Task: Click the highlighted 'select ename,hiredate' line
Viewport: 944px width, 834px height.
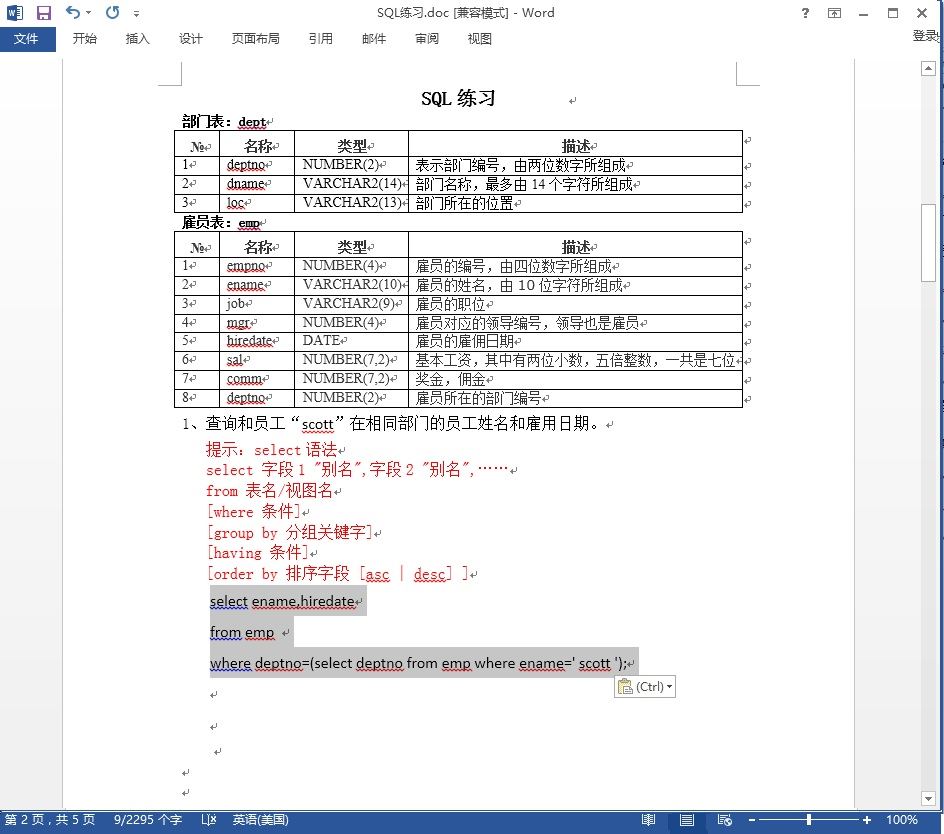Action: 282,601
